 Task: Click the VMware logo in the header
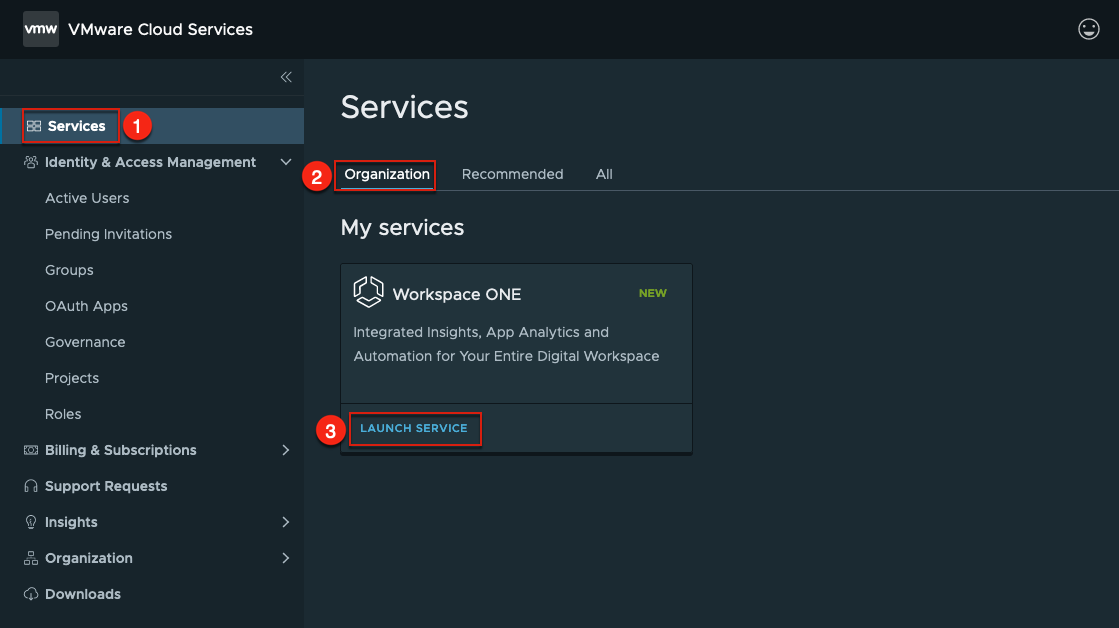[41, 29]
